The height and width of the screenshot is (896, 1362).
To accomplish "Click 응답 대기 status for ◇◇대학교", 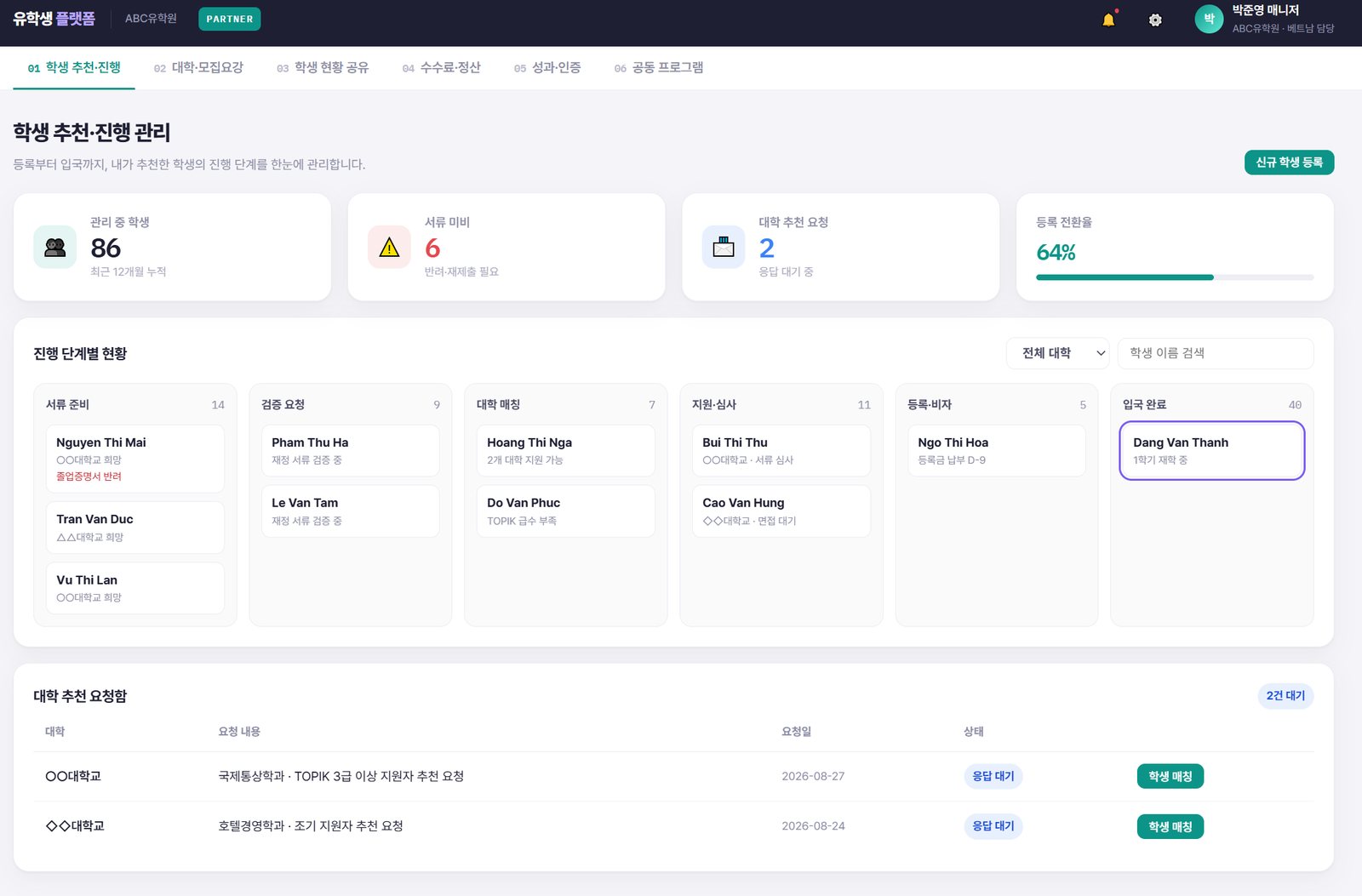I will click(x=993, y=826).
